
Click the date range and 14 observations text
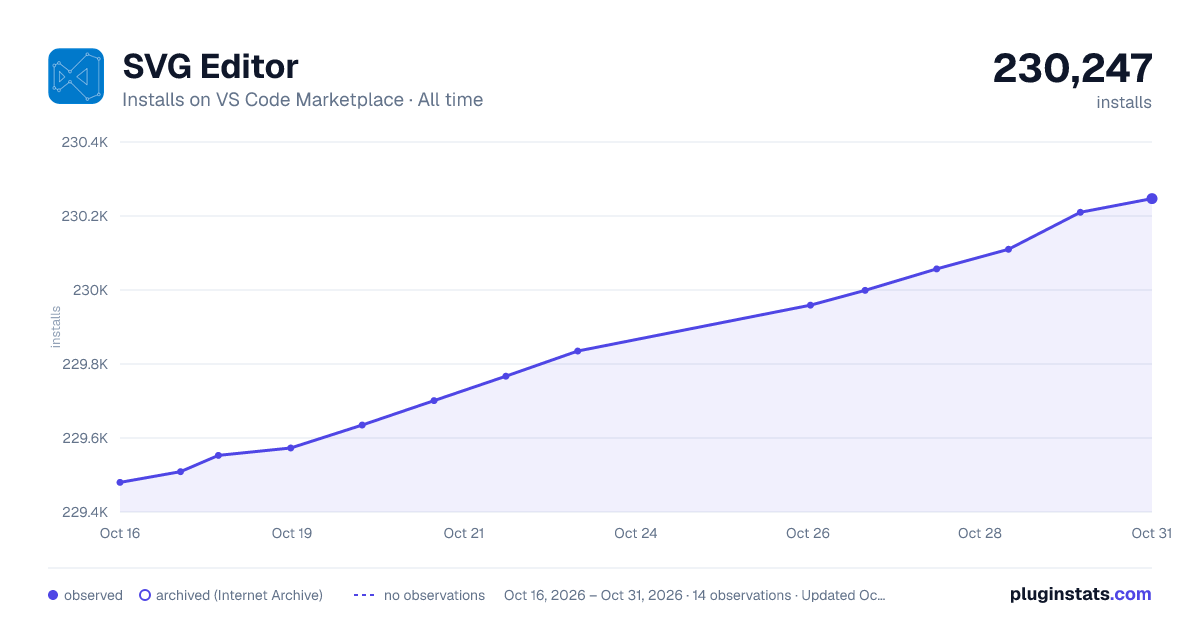[x=695, y=595]
